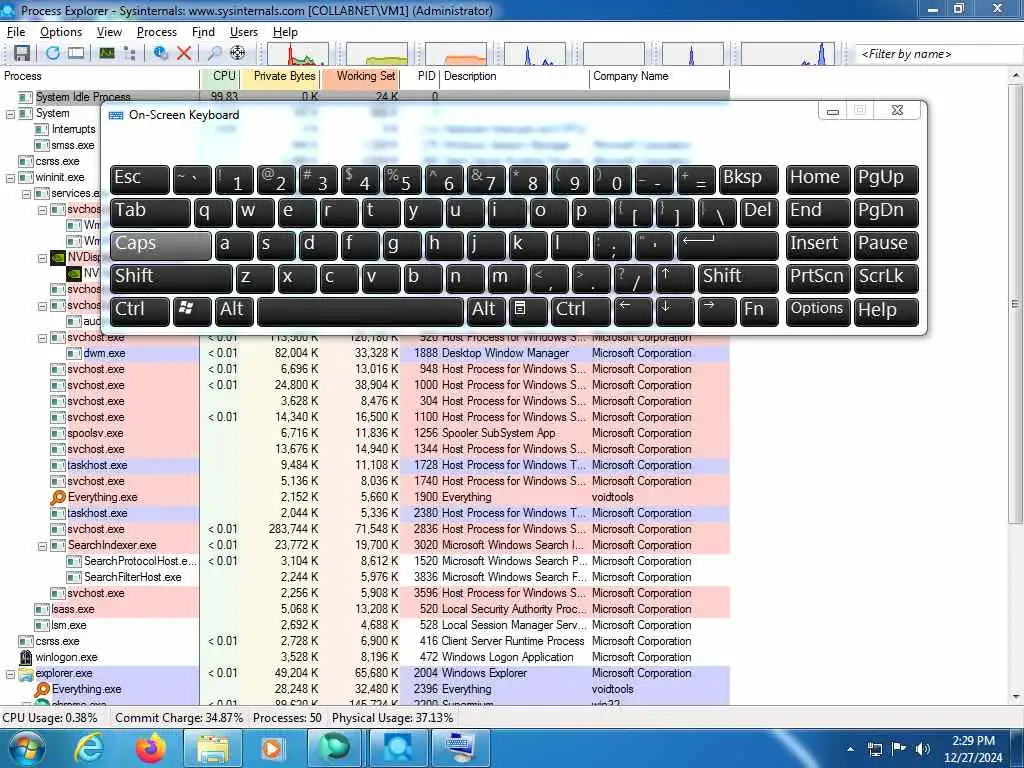
Task: Toggle process tree view icon
Action: point(129,54)
